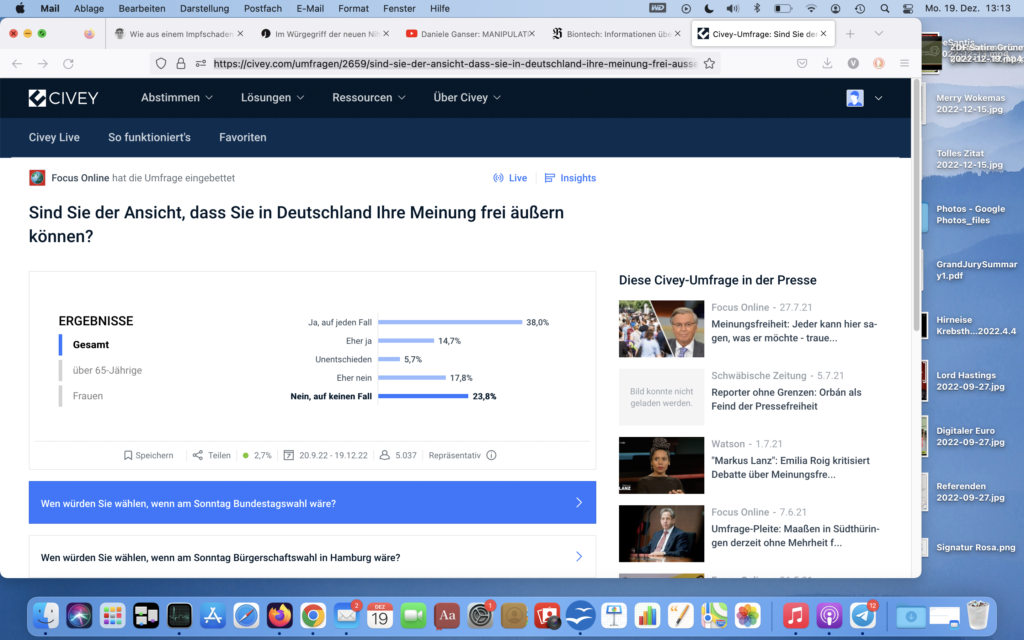
Task: Open the Darstellung menu in menu bar
Action: click(204, 8)
